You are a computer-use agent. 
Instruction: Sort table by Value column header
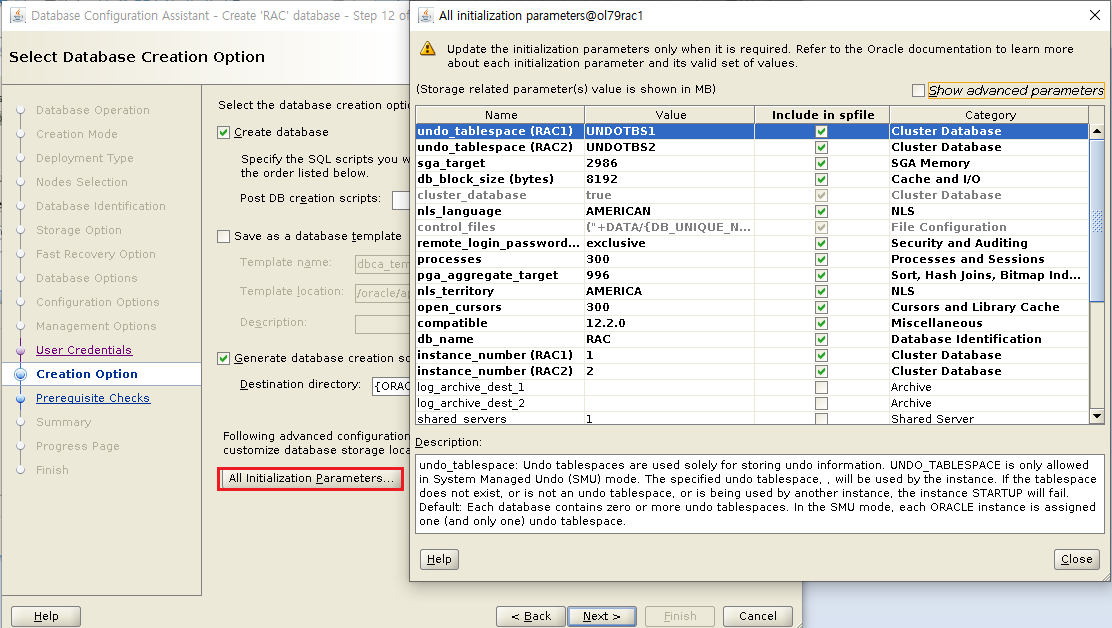click(x=670, y=115)
